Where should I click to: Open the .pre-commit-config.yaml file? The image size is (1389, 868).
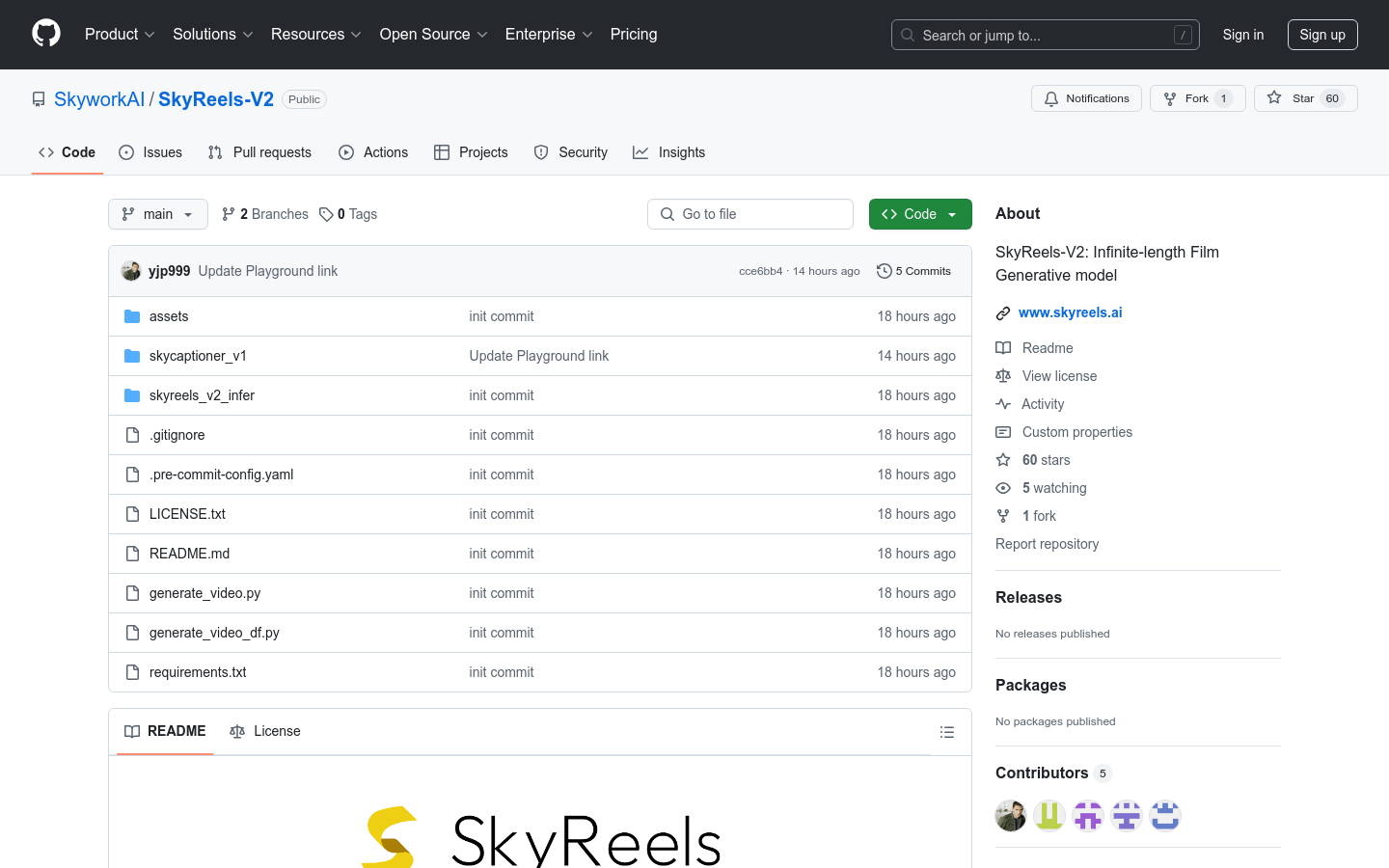coord(221,475)
